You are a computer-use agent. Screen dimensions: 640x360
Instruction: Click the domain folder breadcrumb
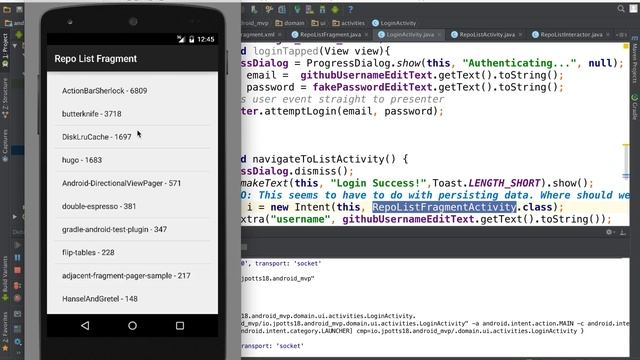[290, 23]
